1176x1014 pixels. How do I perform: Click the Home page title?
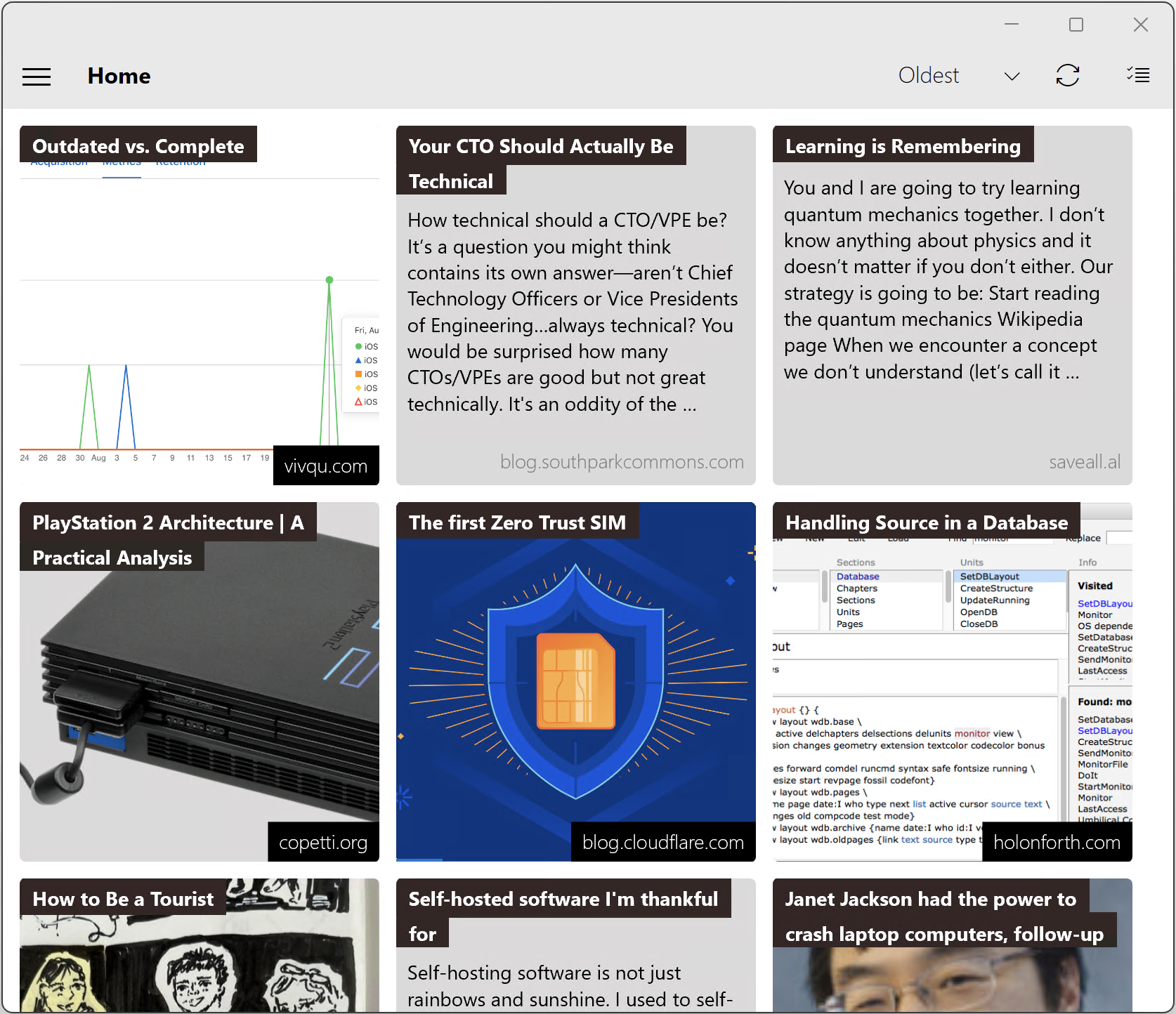pyautogui.click(x=119, y=76)
